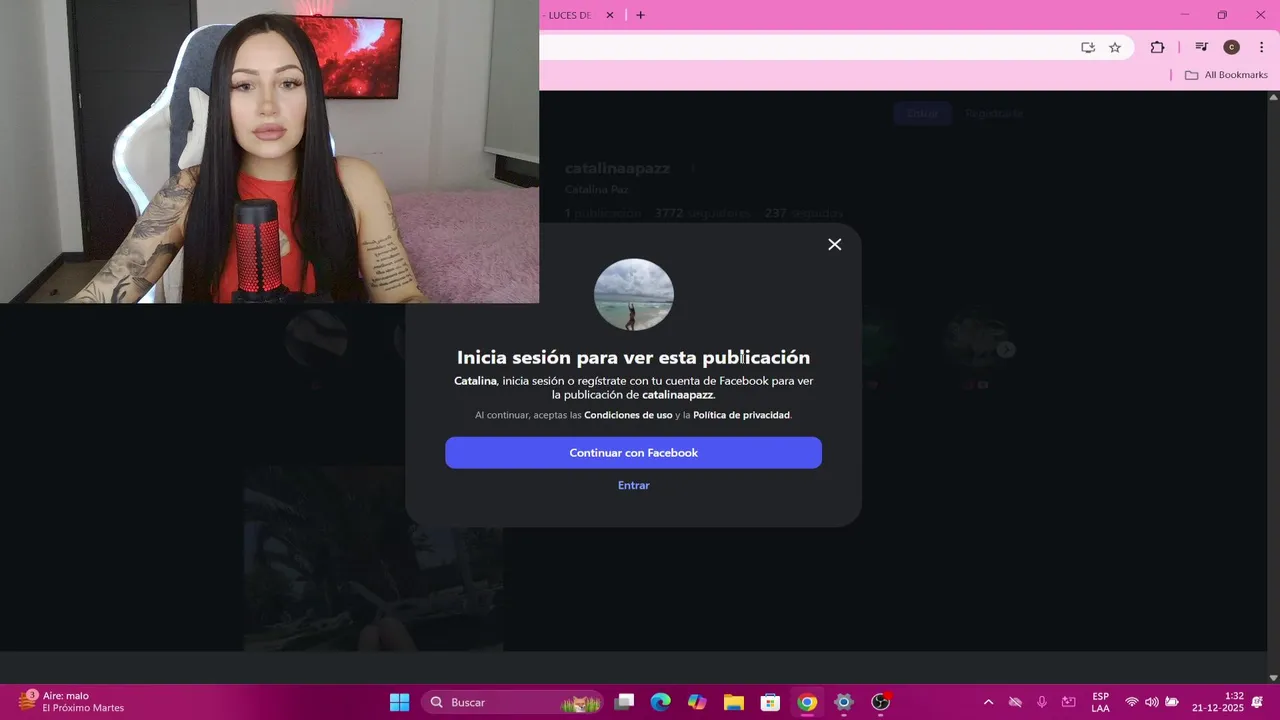1280x720 pixels.
Task: Open Settings gear from taskbar
Action: [x=844, y=702]
